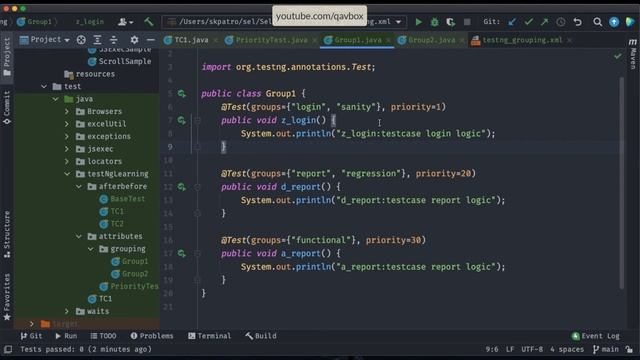The height and width of the screenshot is (360, 640).
Task: Open the Maven tool window
Action: pos(633,53)
